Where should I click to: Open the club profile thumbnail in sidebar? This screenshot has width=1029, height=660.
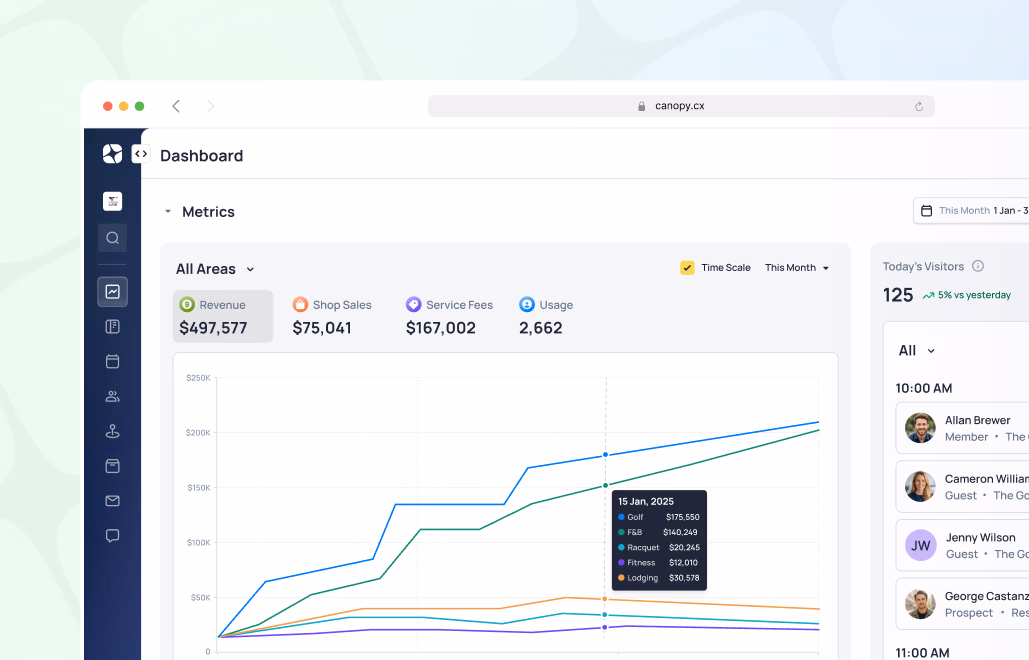(112, 201)
